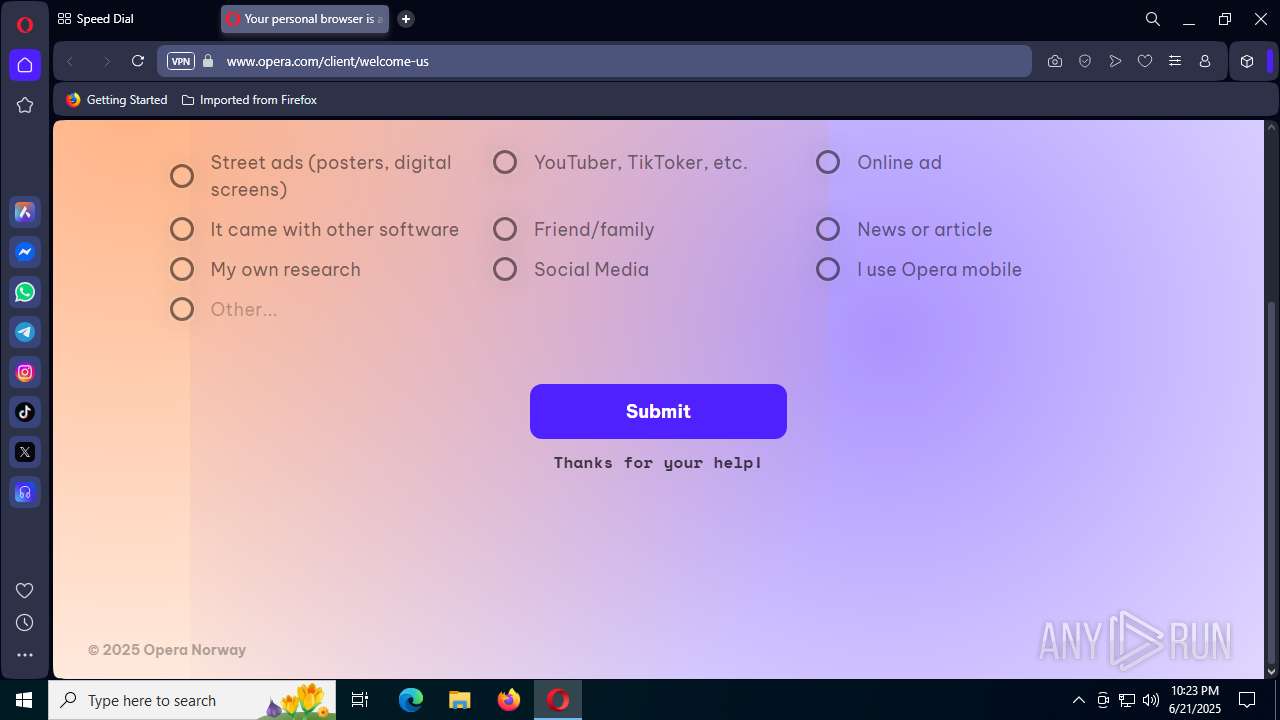This screenshot has height=720, width=1280.
Task: Go to the Speed Dial home icon in sidebar
Action: pyautogui.click(x=25, y=65)
